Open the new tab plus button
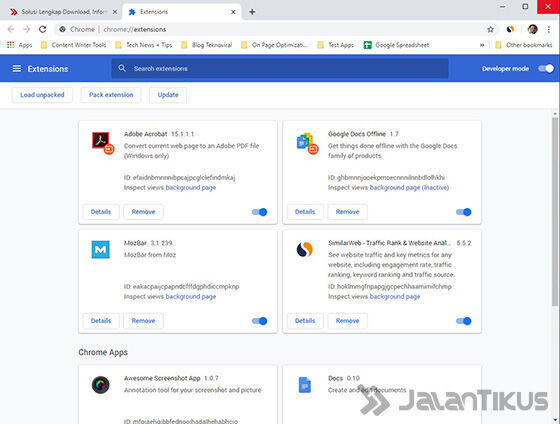 (x=252, y=12)
